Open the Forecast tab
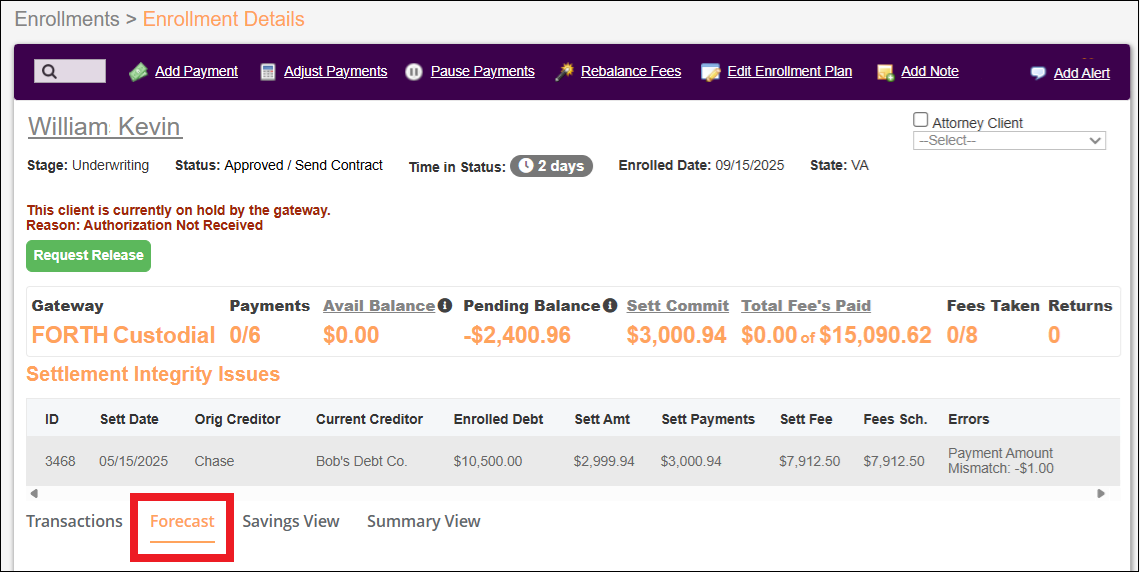Image resolution: width=1140 pixels, height=572 pixels. (x=182, y=521)
